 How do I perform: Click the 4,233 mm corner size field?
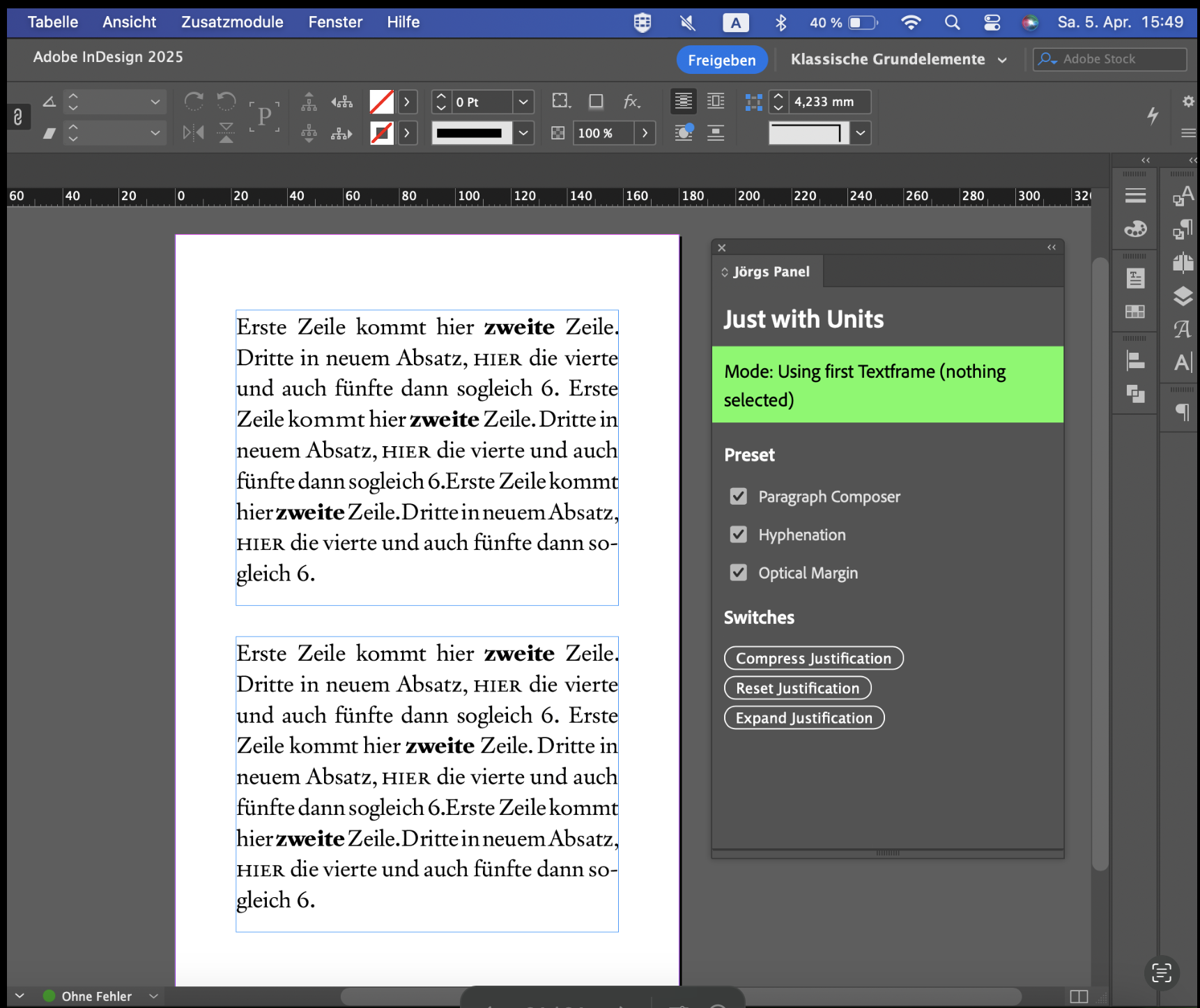[x=829, y=102]
